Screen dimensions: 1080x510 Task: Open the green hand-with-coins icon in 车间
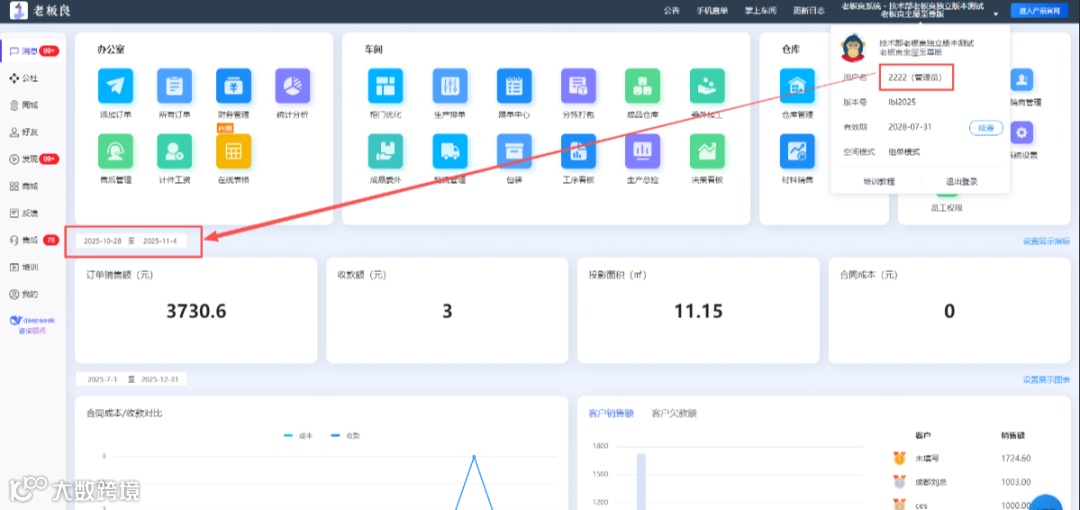tap(707, 86)
